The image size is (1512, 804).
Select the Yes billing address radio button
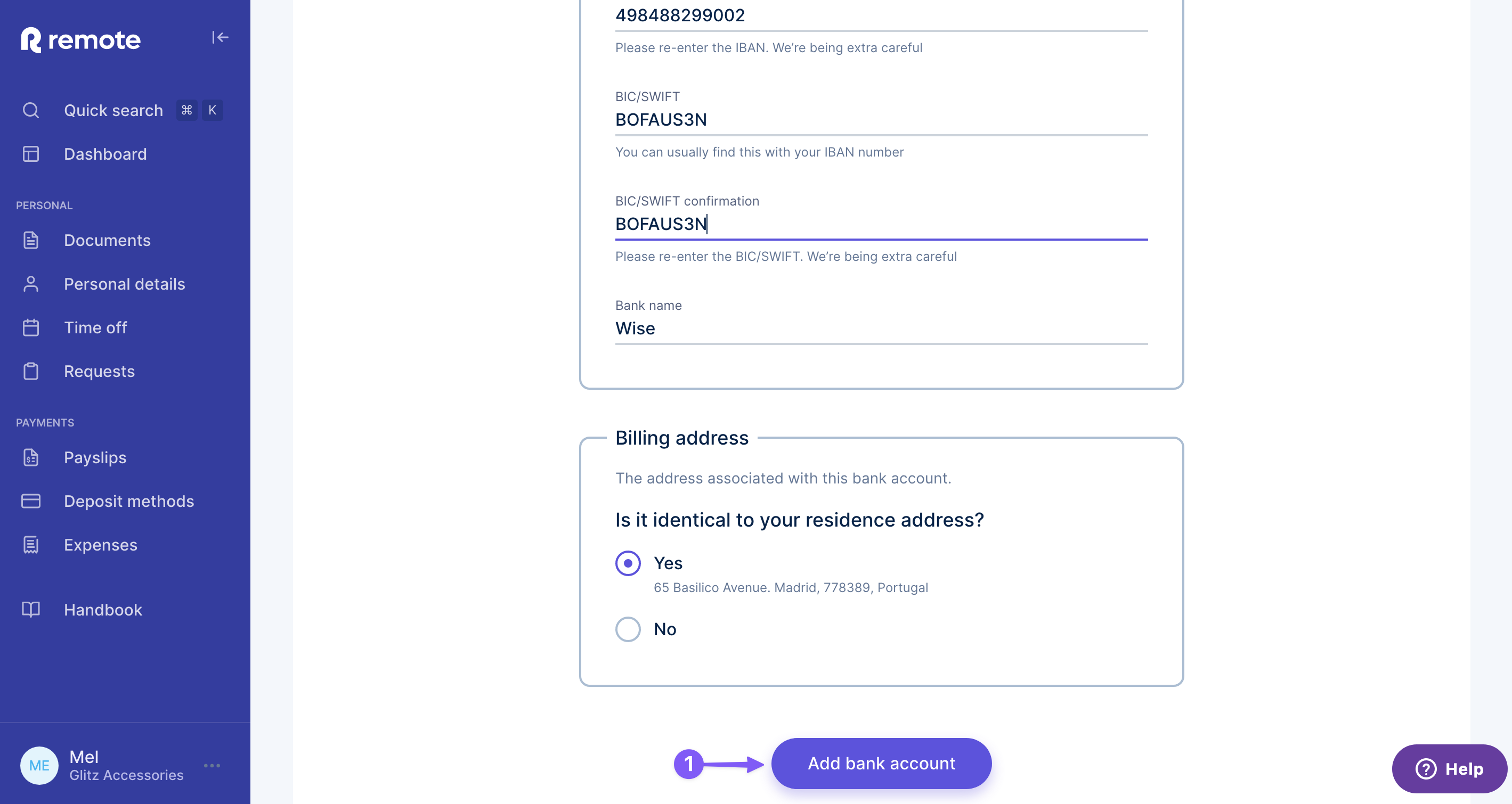pos(628,562)
